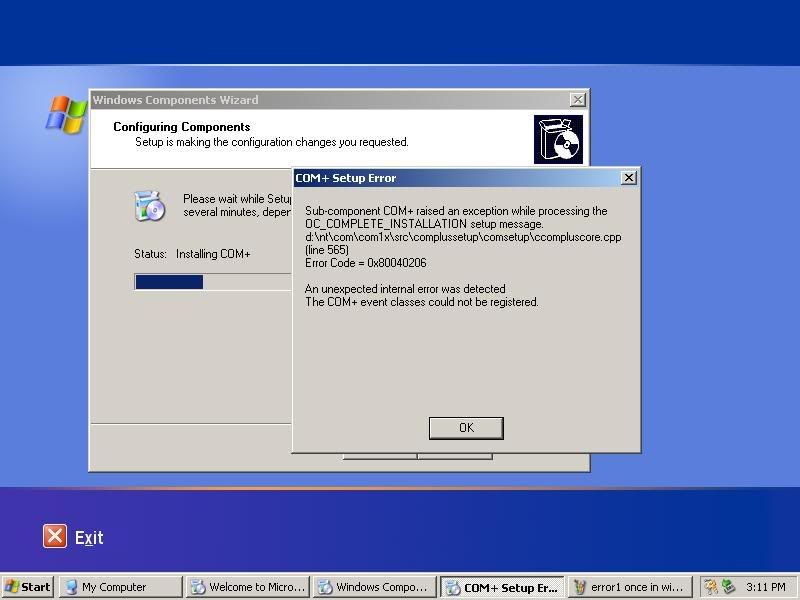Click the Windows flag logo
The width and height of the screenshot is (800, 600).
pyautogui.click(x=66, y=115)
